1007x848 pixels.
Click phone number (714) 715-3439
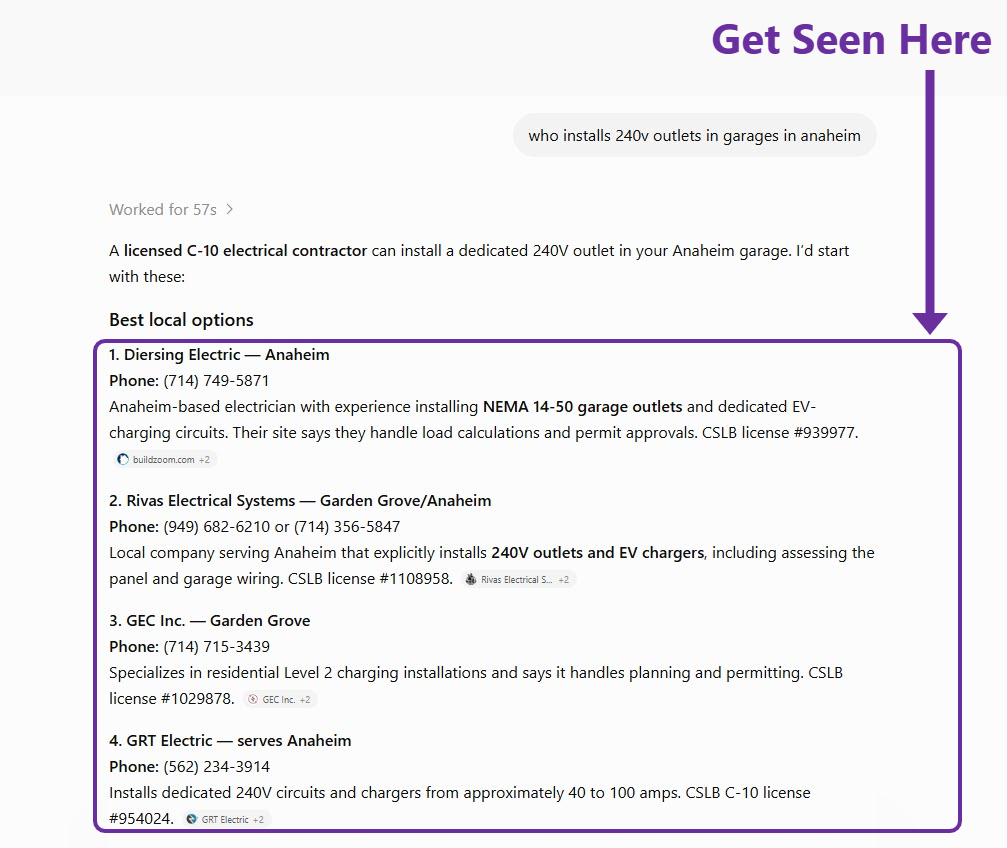click(216, 647)
